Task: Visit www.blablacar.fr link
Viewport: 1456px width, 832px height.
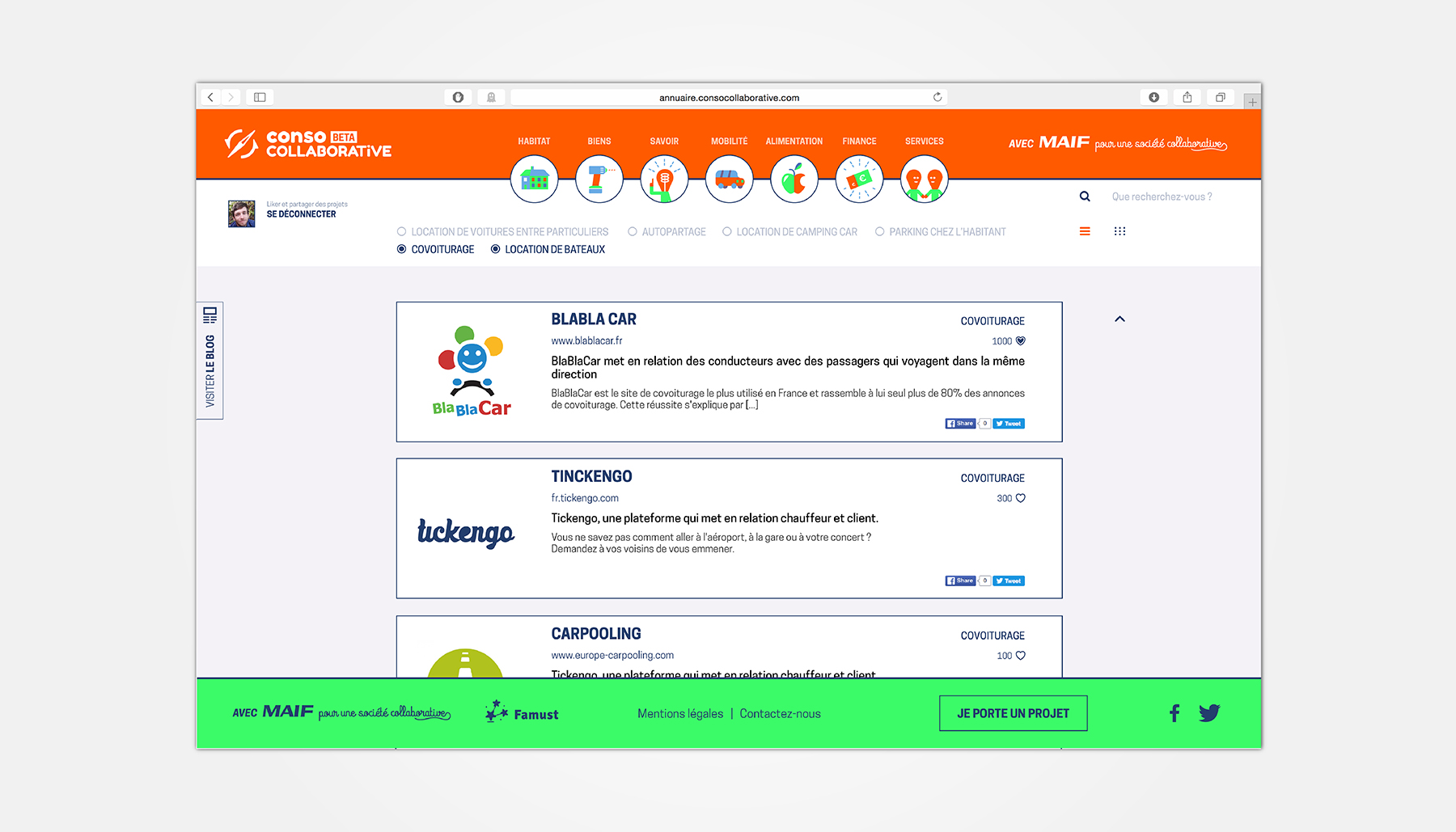Action: pos(586,341)
